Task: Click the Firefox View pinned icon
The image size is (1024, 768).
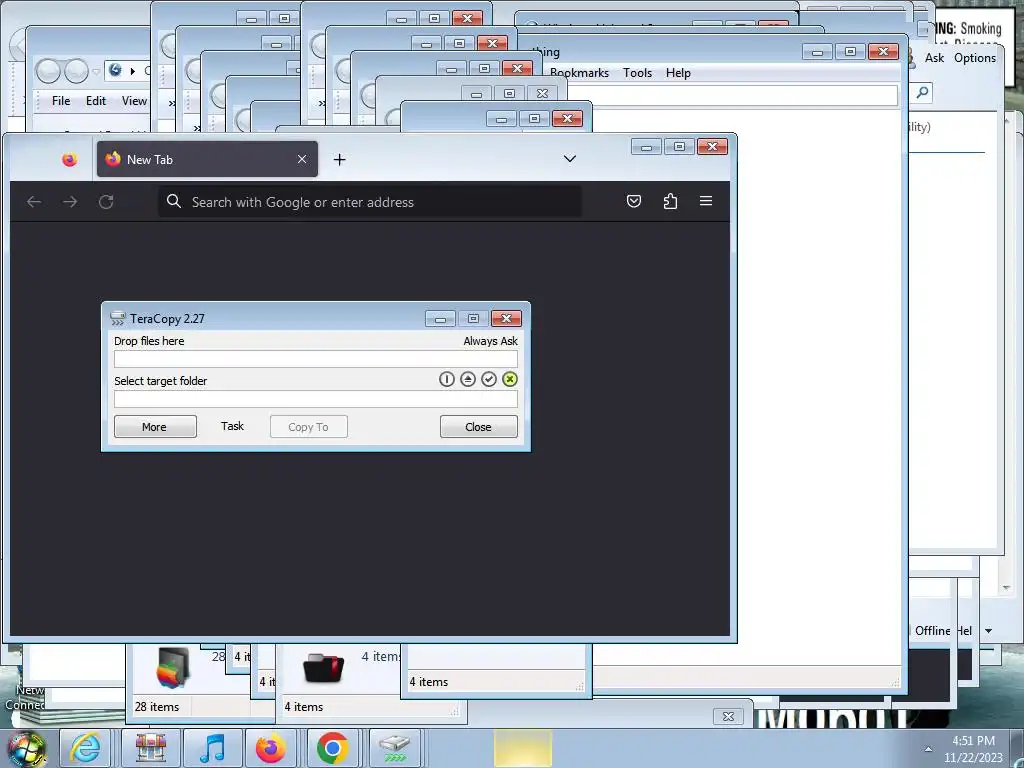Action: [x=69, y=159]
